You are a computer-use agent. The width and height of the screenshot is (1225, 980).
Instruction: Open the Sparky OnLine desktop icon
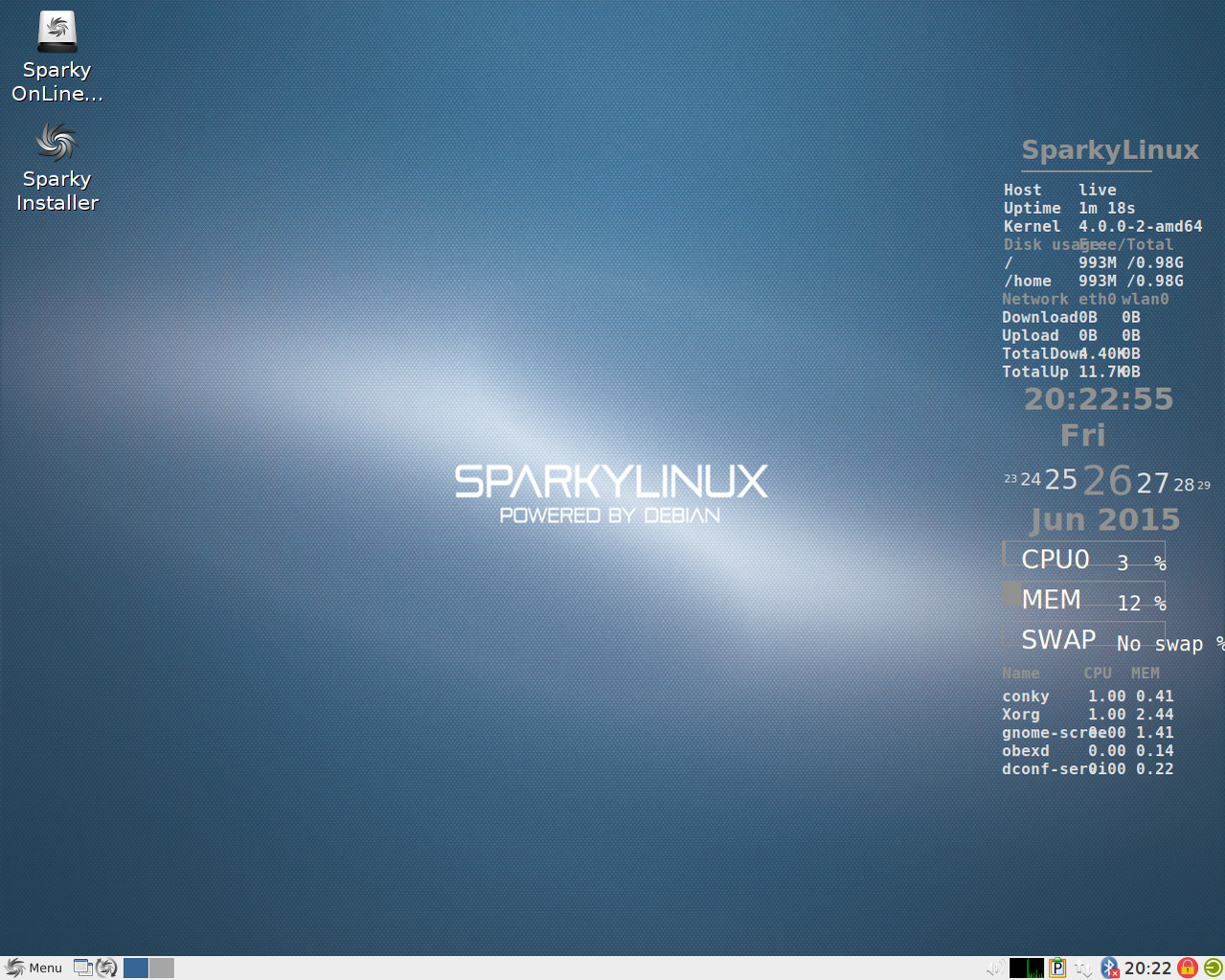point(57,32)
